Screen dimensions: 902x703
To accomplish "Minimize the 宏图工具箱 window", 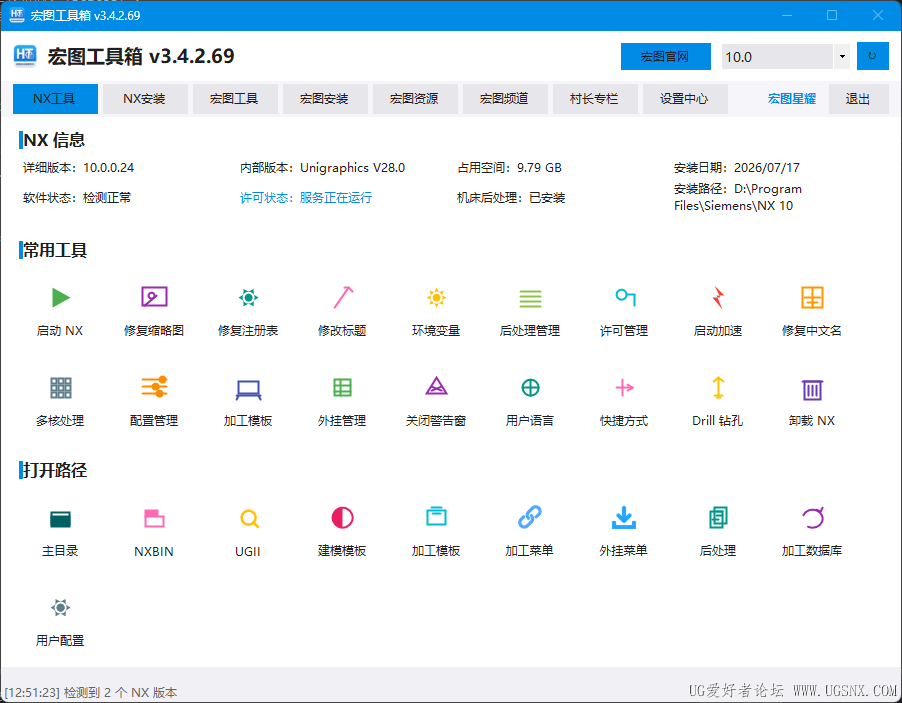I will click(787, 16).
